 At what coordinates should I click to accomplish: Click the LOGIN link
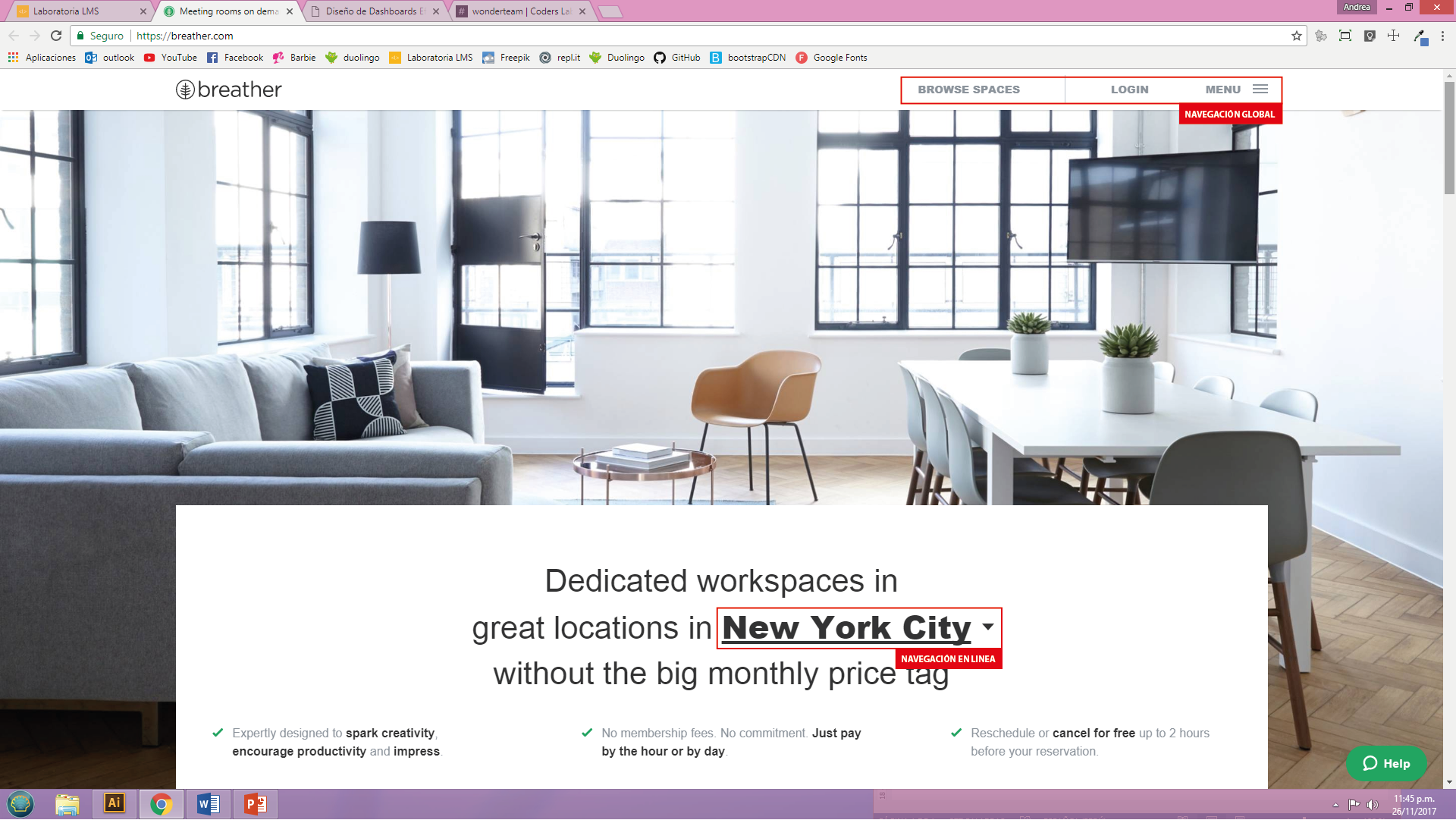[1129, 90]
